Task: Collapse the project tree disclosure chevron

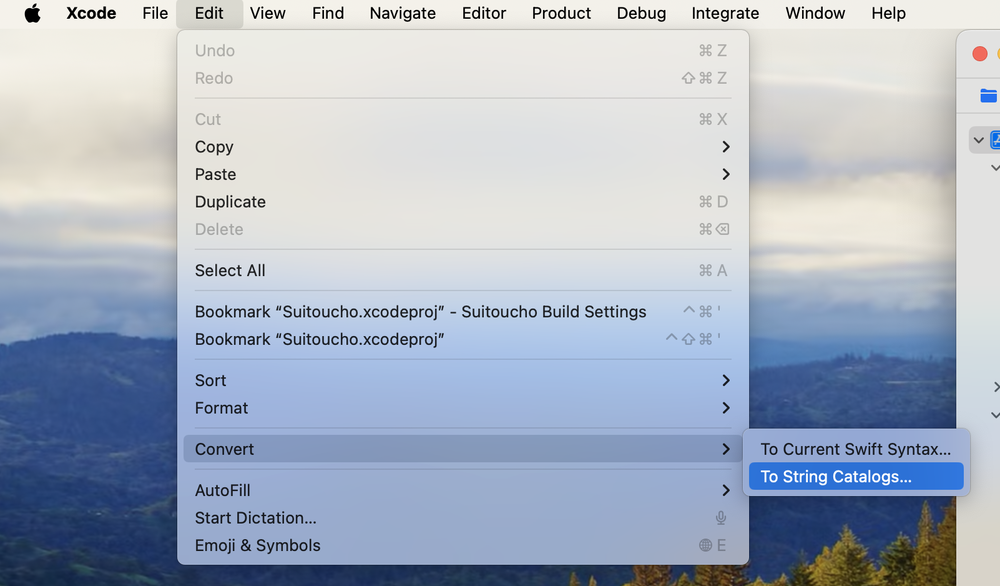Action: point(978,140)
